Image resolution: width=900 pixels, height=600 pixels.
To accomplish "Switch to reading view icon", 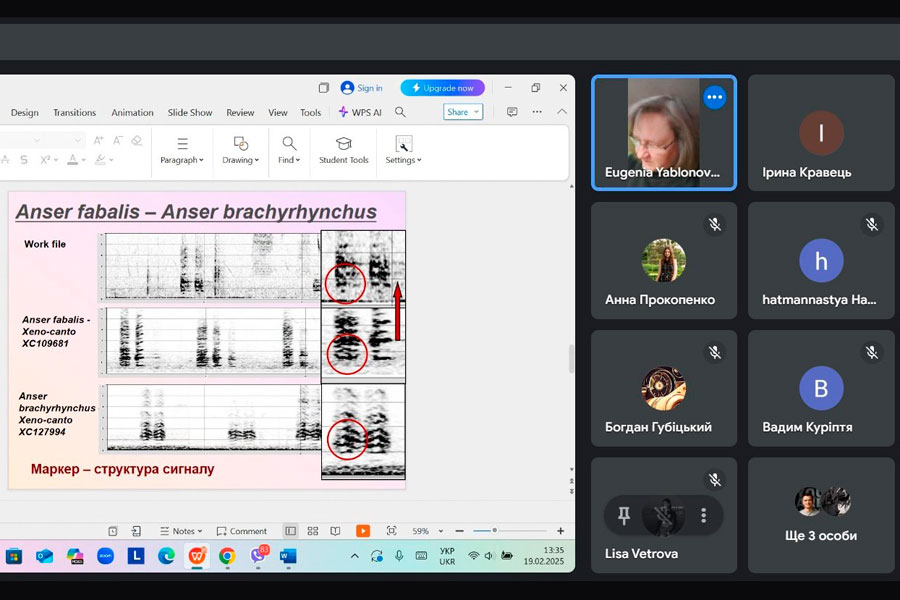I will pyautogui.click(x=335, y=531).
